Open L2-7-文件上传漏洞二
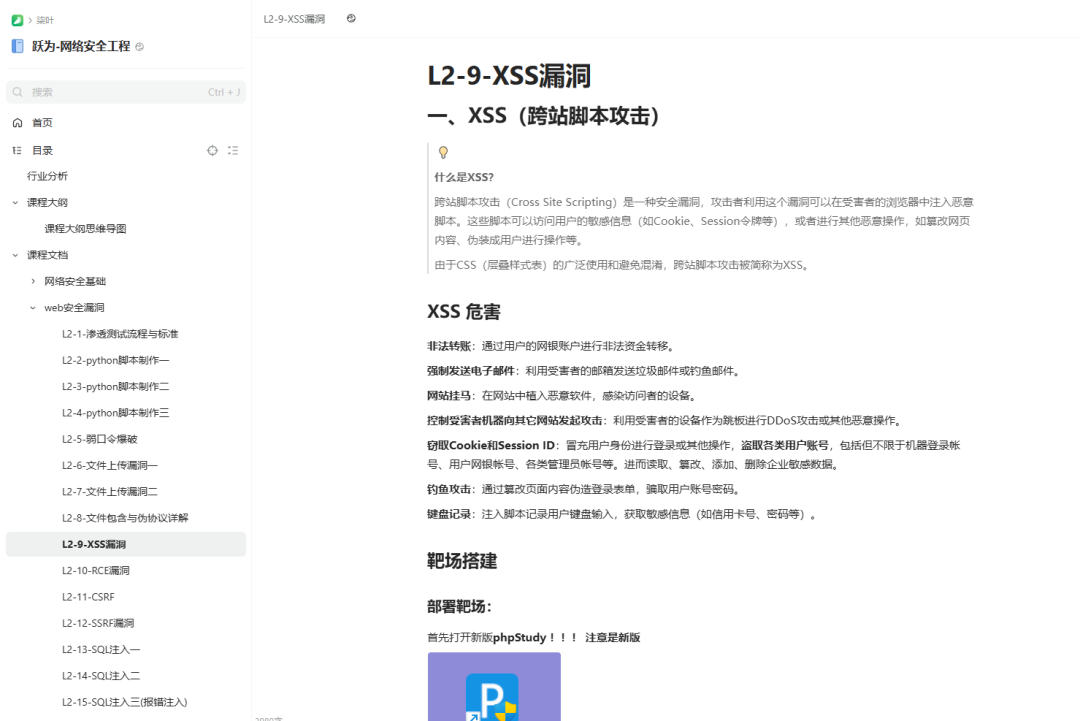This screenshot has height=721, width=1080. [x=110, y=492]
